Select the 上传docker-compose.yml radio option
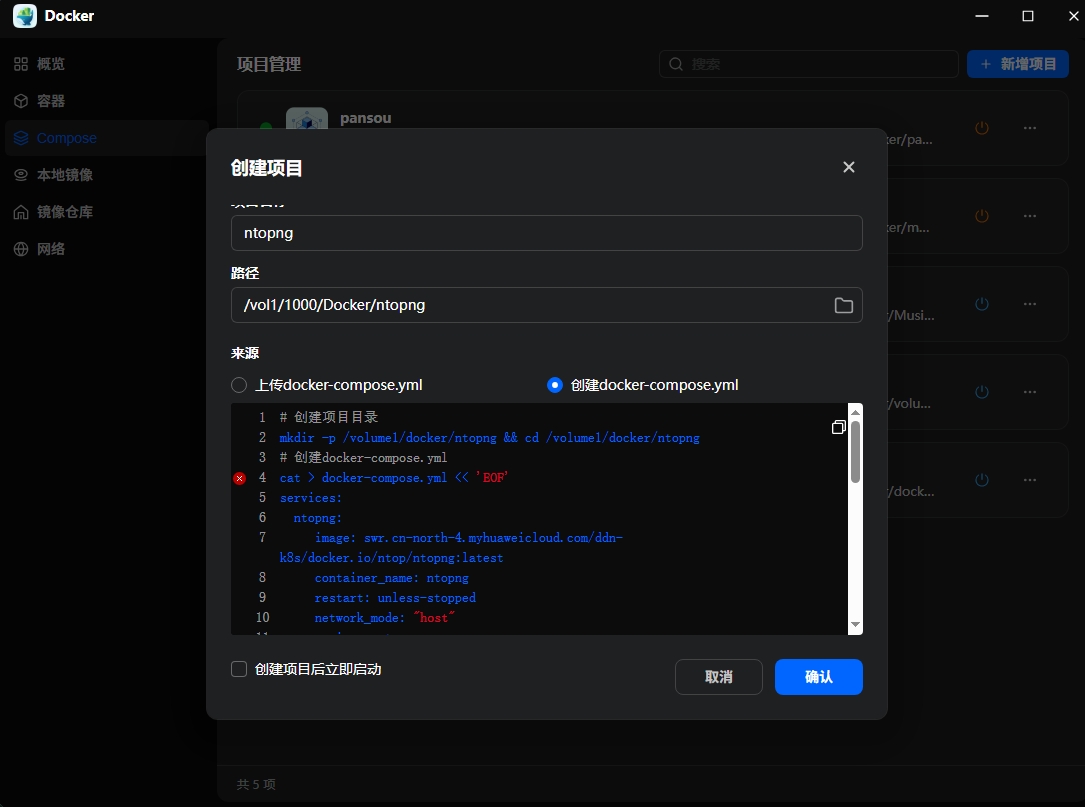Viewport: 1085px width, 807px height. tap(238, 384)
